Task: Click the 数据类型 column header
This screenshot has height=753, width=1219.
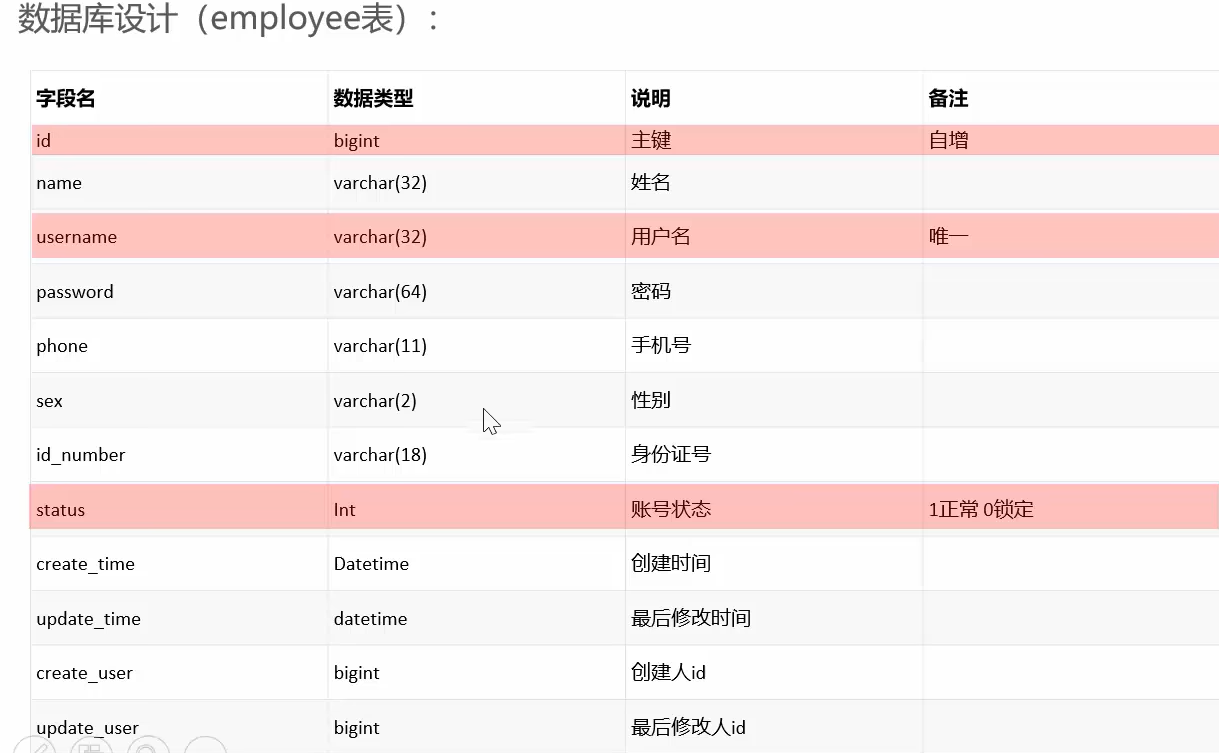Action: tap(373, 98)
